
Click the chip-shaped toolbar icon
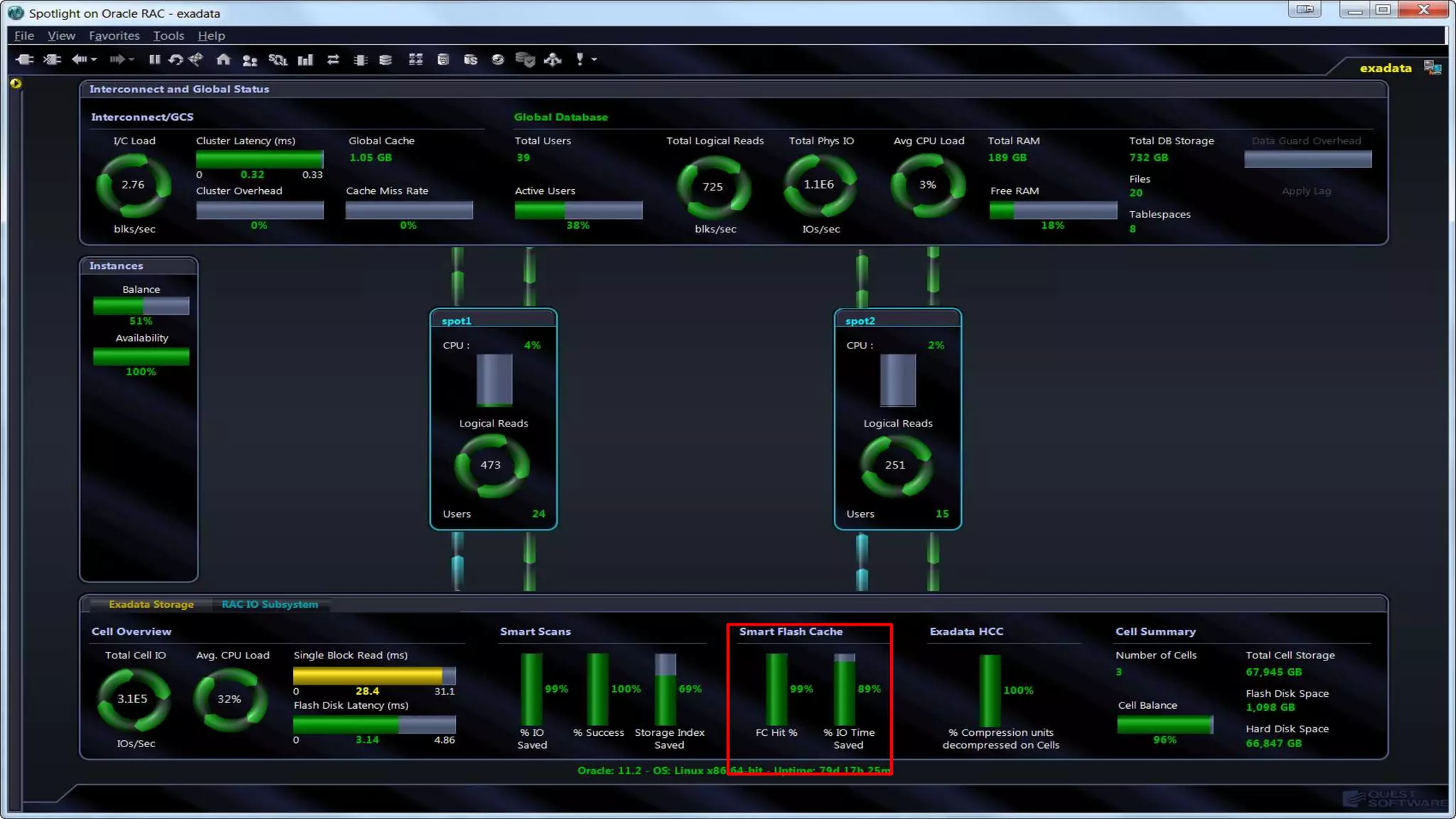360,60
